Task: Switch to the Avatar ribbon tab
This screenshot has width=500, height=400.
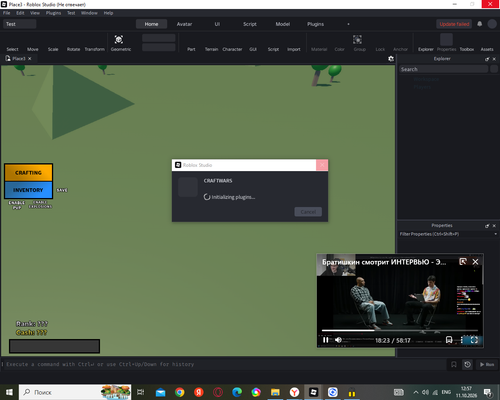Action: point(184,24)
